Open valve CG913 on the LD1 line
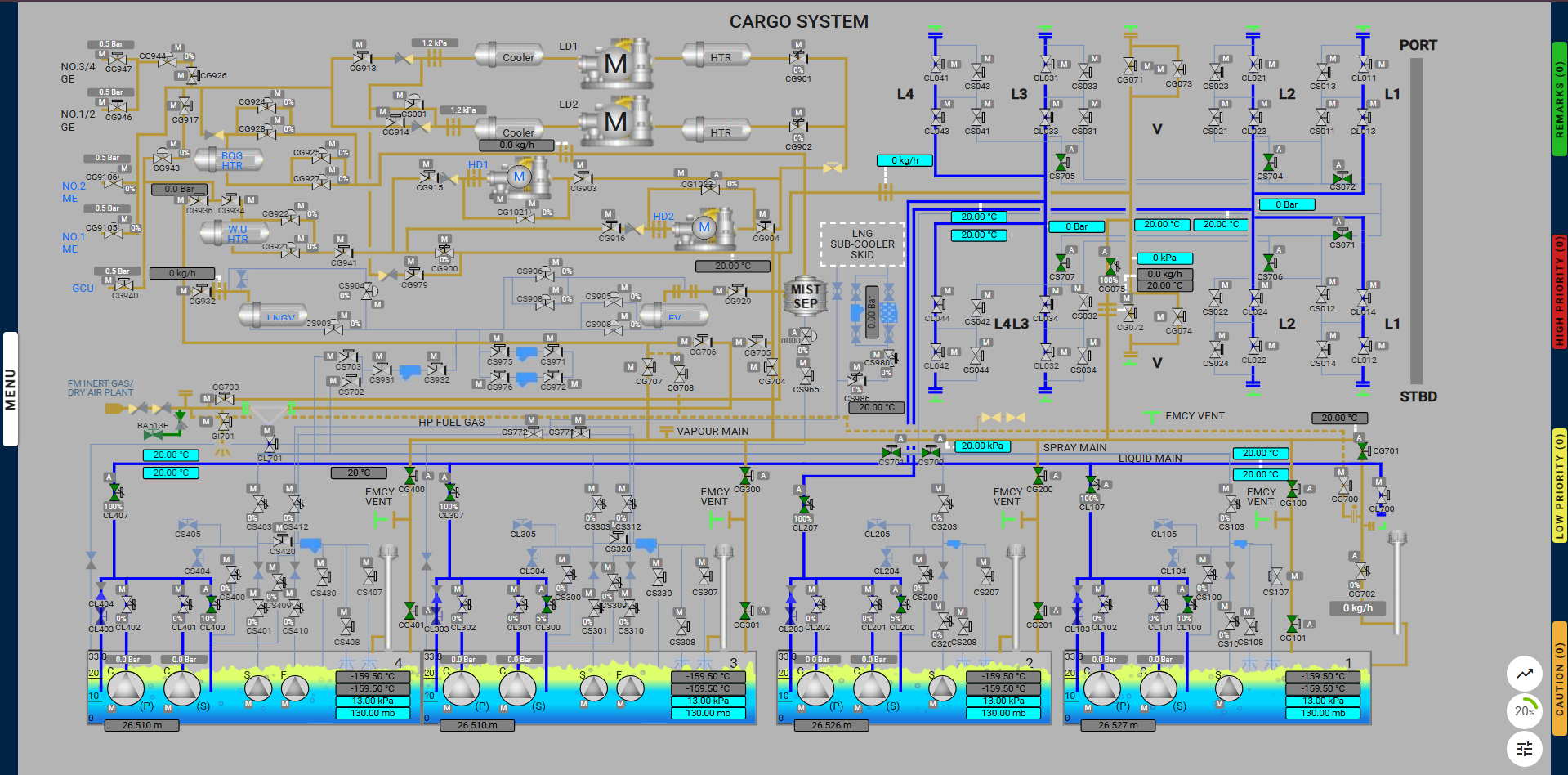 (361, 58)
